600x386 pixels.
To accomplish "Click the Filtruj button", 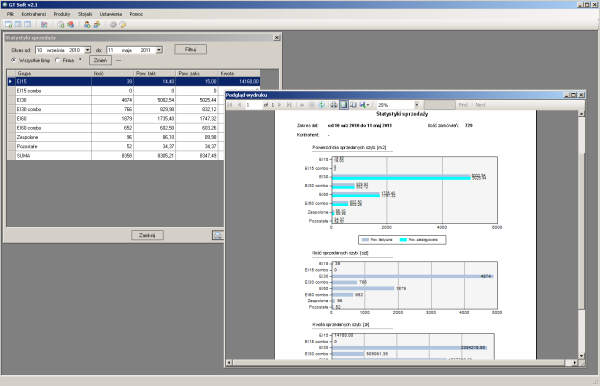I will [x=191, y=49].
